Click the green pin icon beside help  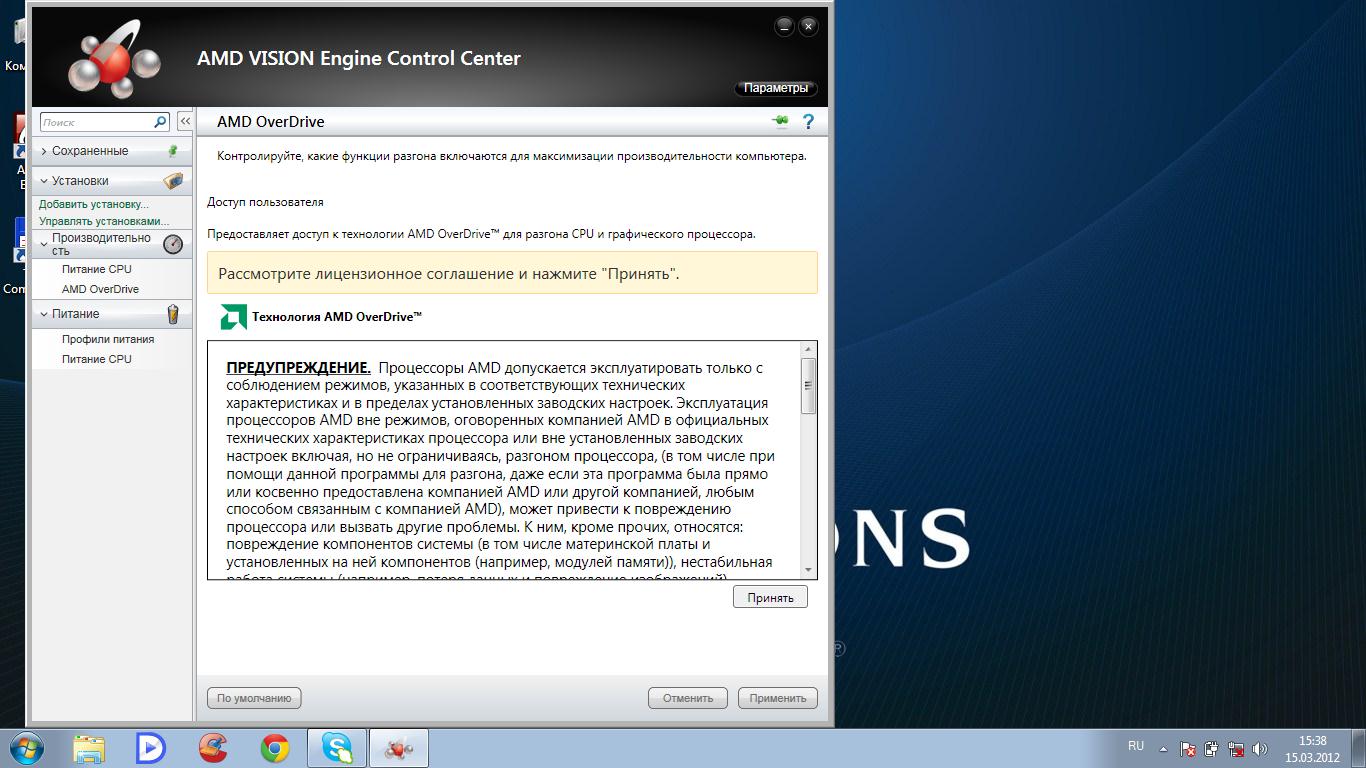coord(780,121)
